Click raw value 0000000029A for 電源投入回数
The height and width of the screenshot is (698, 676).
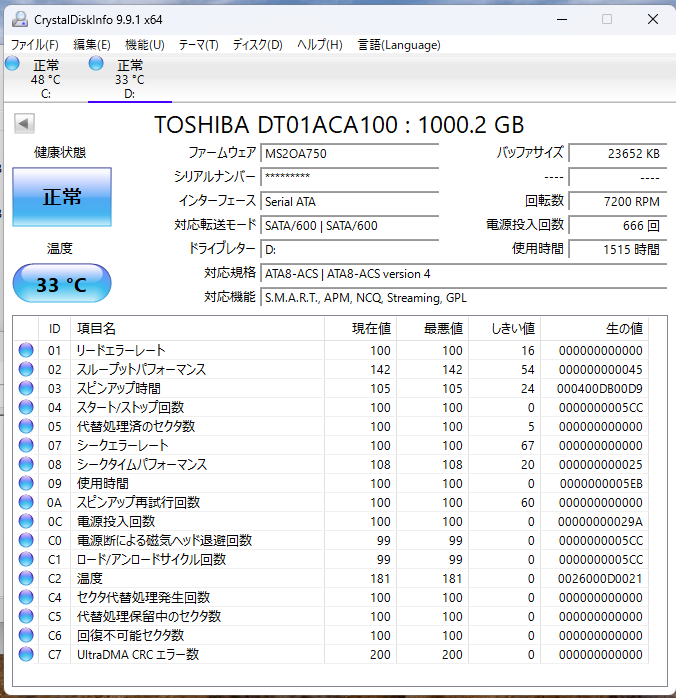[x=600, y=522]
